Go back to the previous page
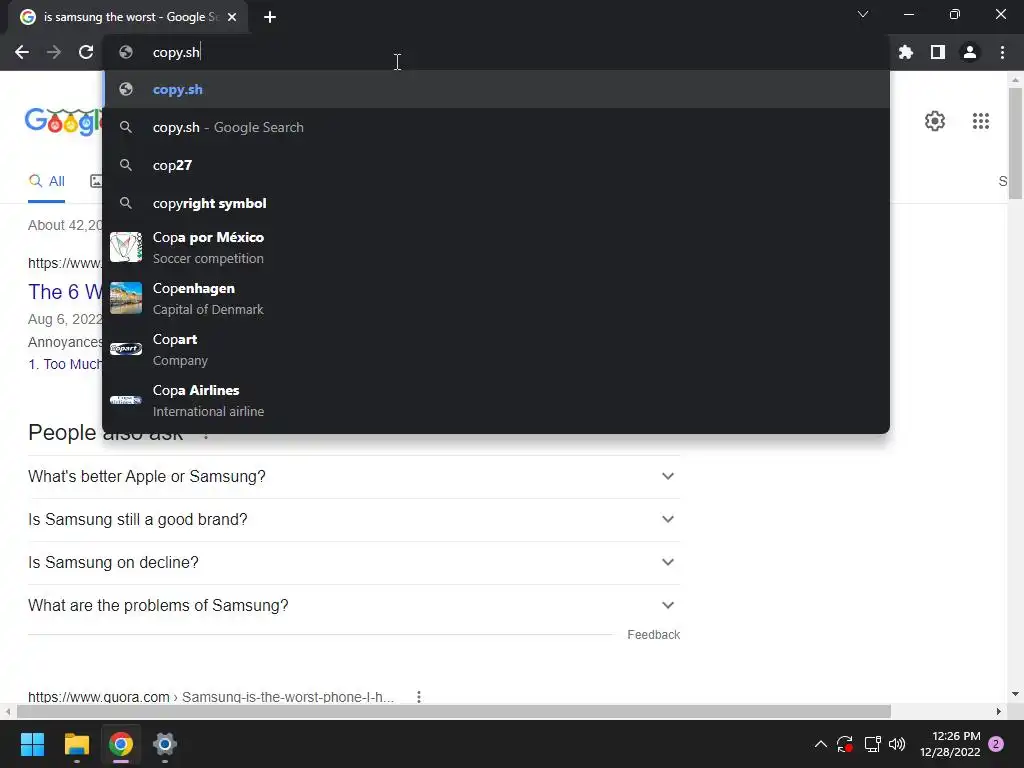Image resolution: width=1024 pixels, height=768 pixels. point(22,52)
